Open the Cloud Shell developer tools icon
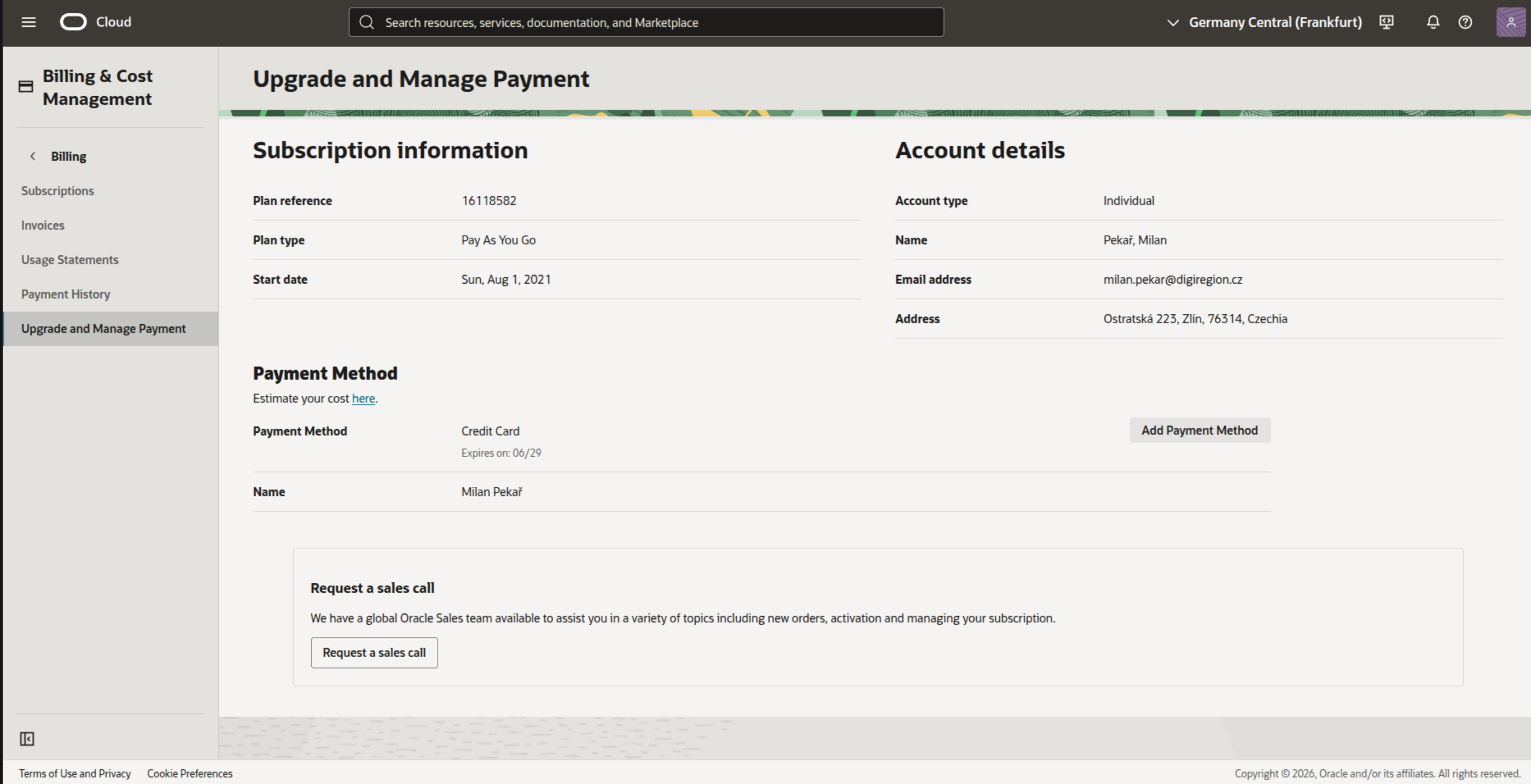The width and height of the screenshot is (1531, 784). (x=1387, y=22)
